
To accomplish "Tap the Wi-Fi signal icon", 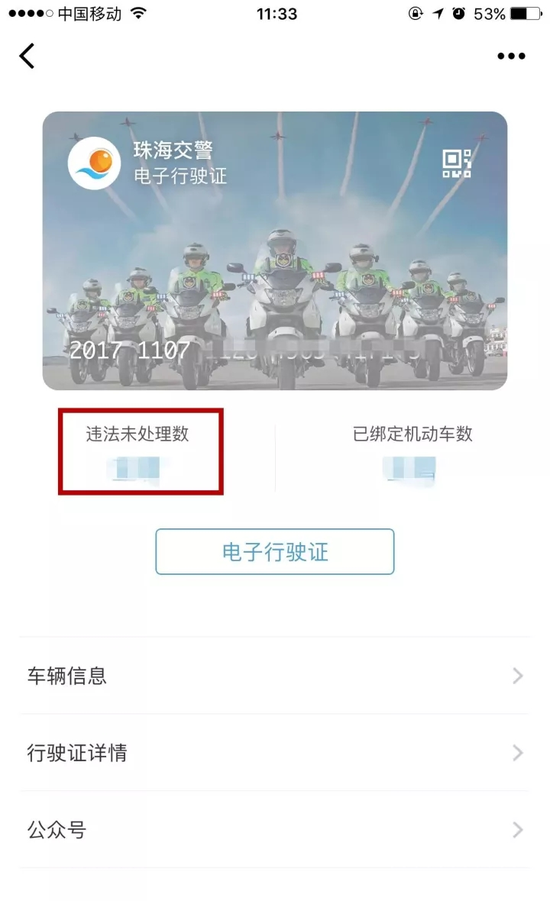I will (x=137, y=13).
